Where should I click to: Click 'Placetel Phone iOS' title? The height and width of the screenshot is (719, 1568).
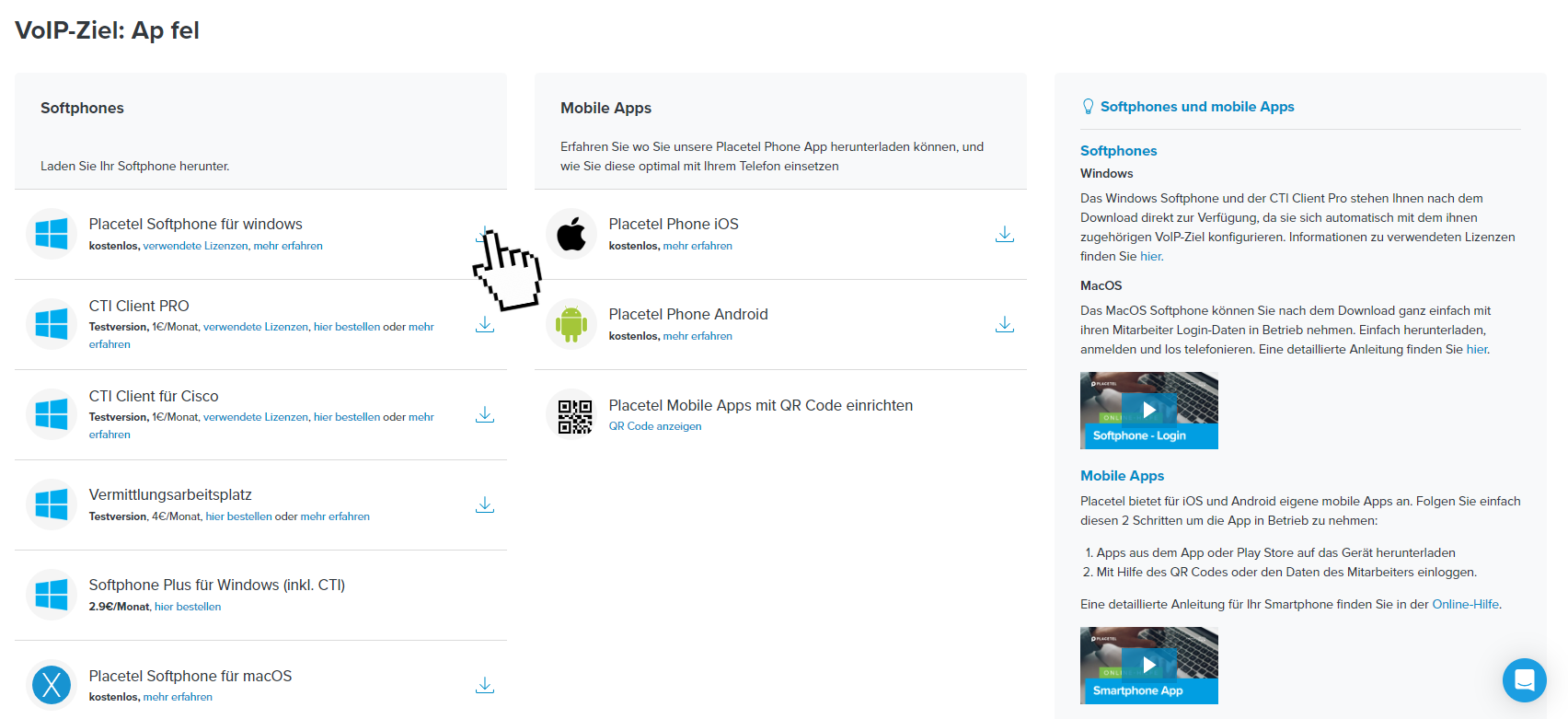tap(674, 224)
